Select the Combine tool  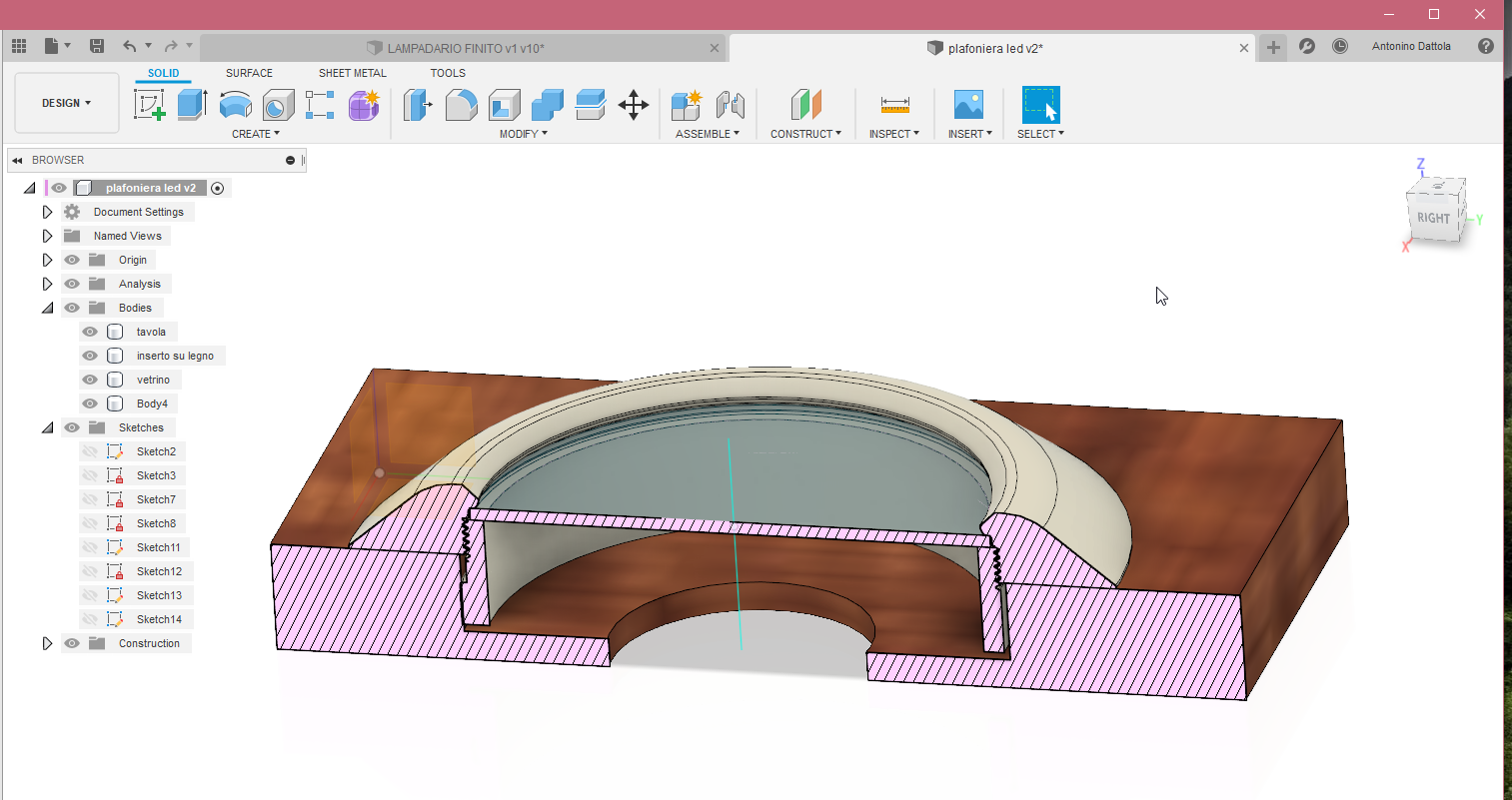pyautogui.click(x=547, y=104)
